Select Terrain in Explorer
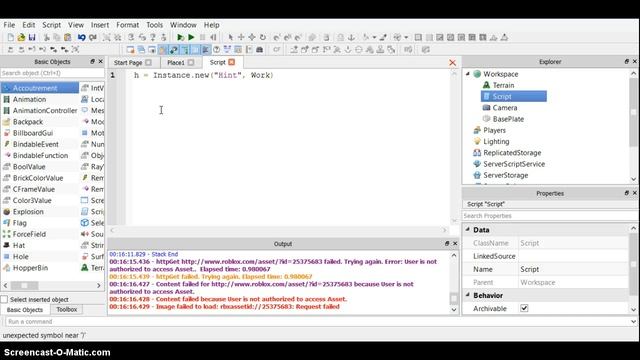This screenshot has width=640, height=360. point(503,85)
